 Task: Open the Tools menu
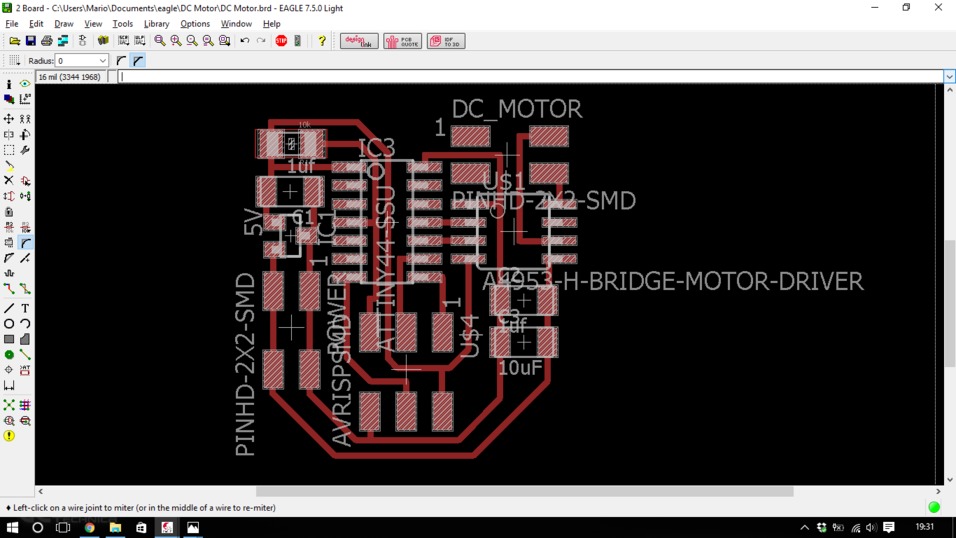click(123, 24)
